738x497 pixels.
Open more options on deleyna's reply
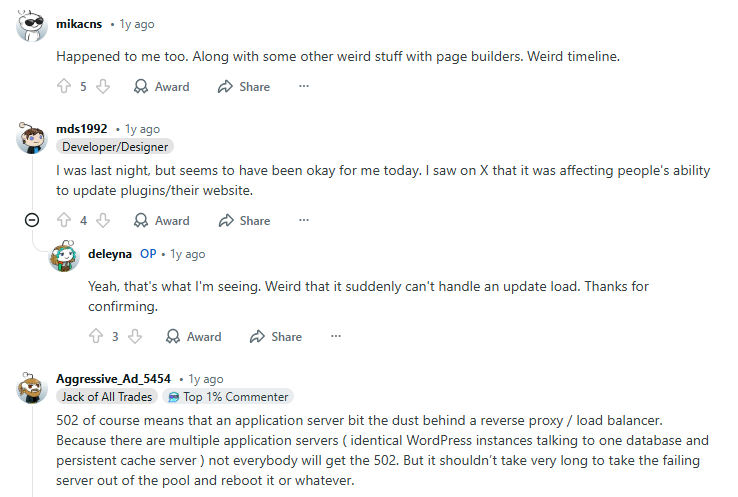pyautogui.click(x=336, y=337)
